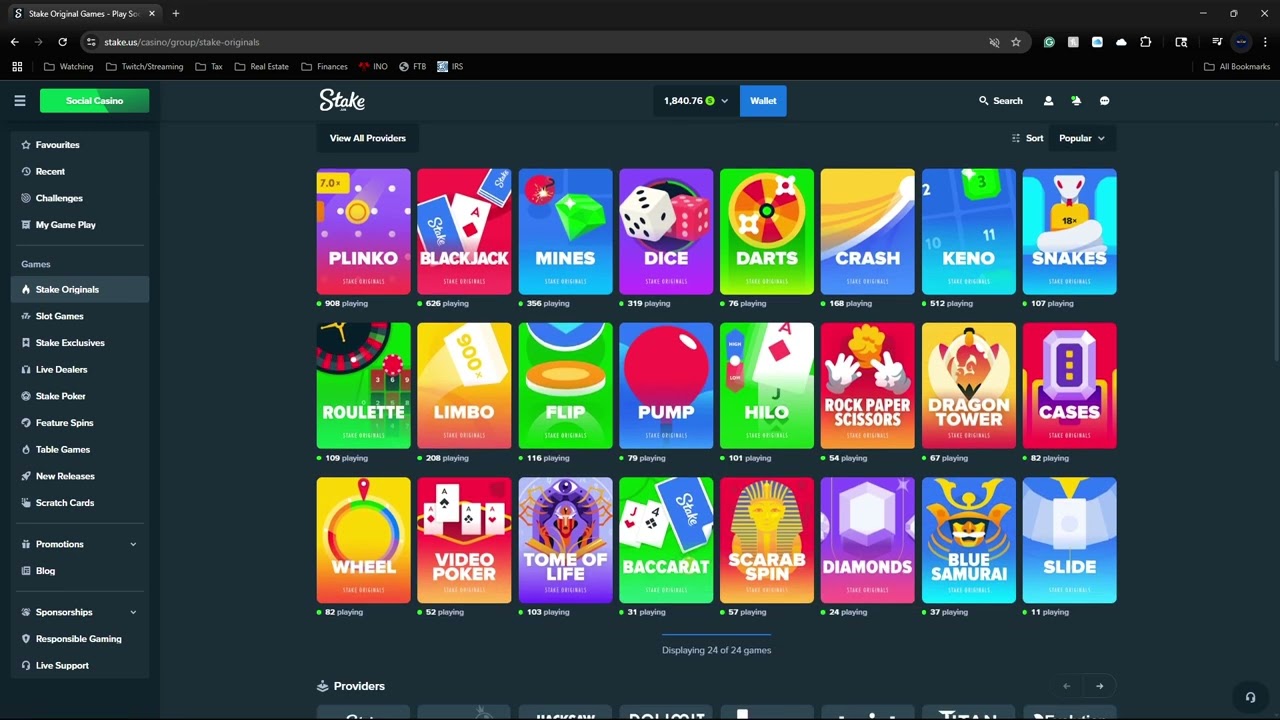This screenshot has width=1280, height=720.
Task: Launch the Mines game
Action: tap(565, 232)
